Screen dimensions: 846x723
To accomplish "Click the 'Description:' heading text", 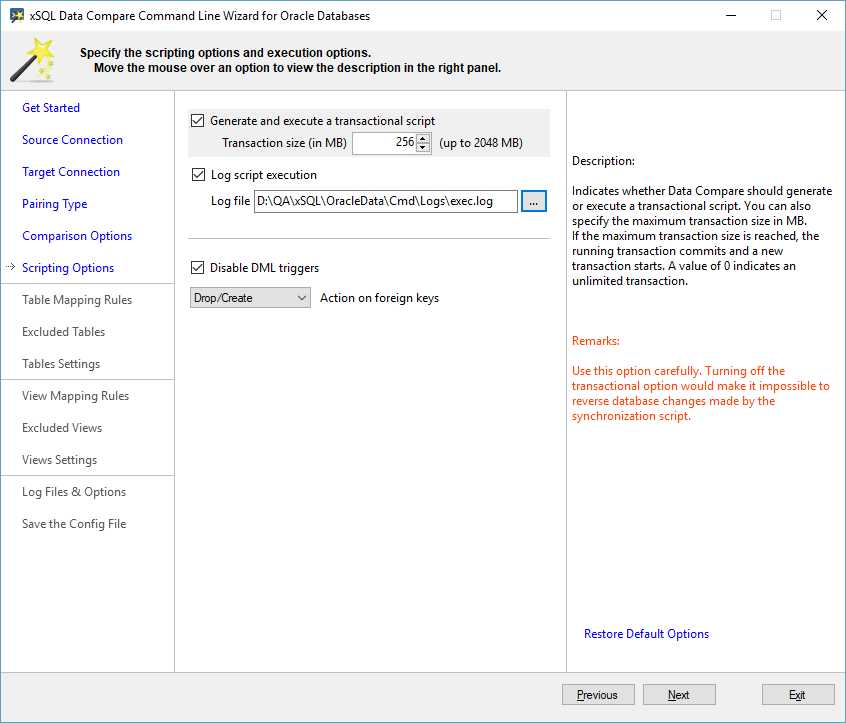I will point(603,161).
